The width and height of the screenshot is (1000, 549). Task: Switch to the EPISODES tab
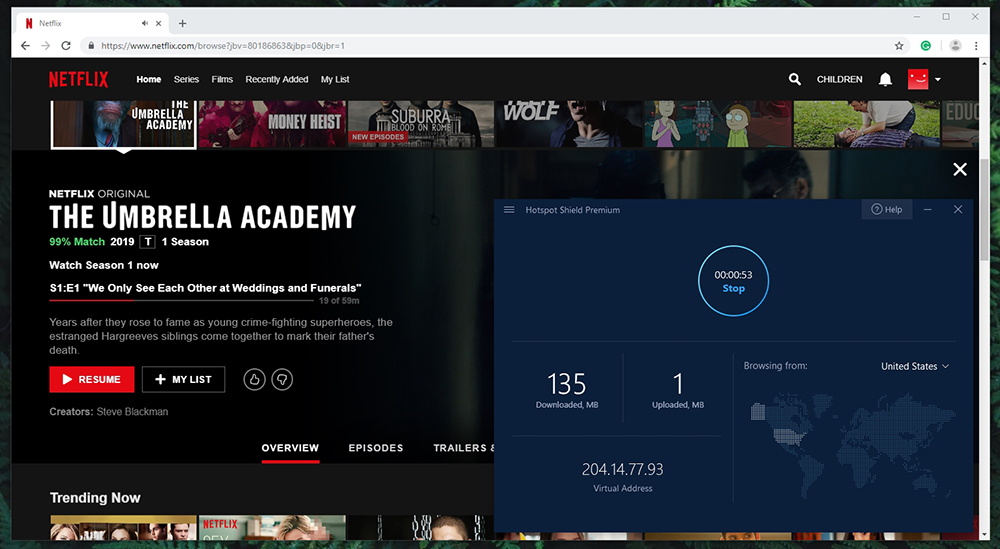pos(376,448)
